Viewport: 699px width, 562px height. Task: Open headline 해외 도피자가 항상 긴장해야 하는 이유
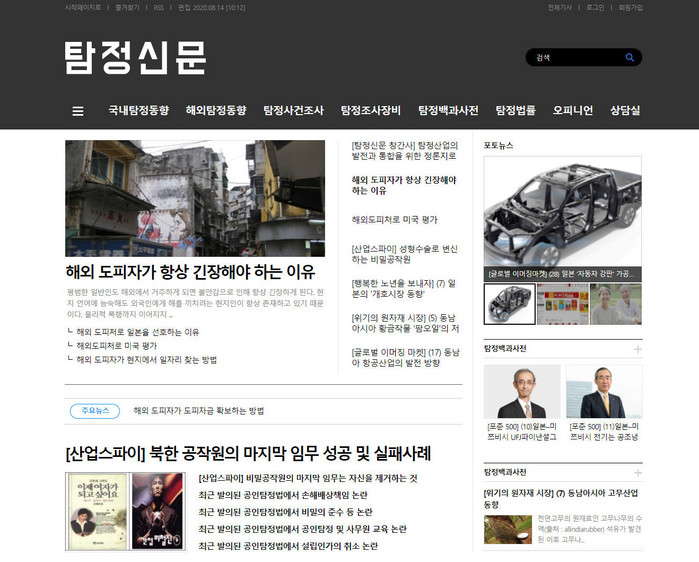click(190, 271)
